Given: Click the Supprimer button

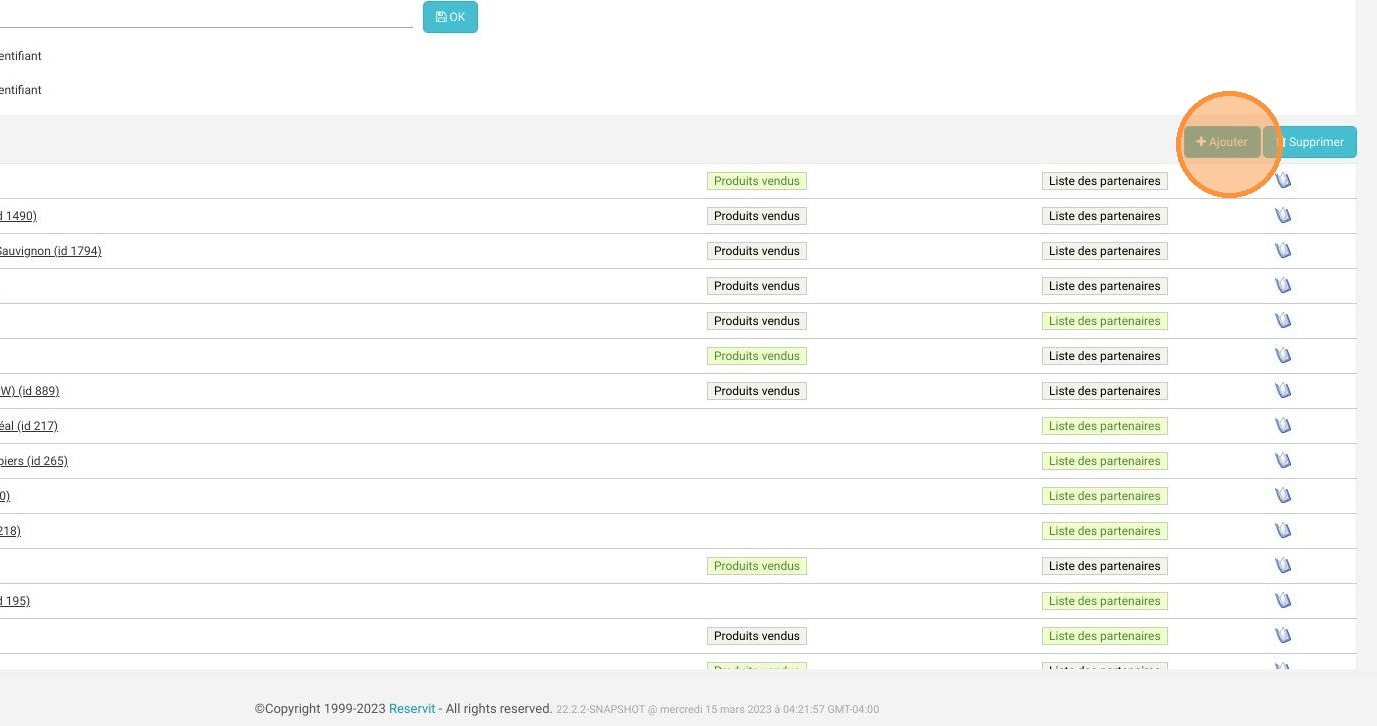Looking at the screenshot, I should (1310, 142).
